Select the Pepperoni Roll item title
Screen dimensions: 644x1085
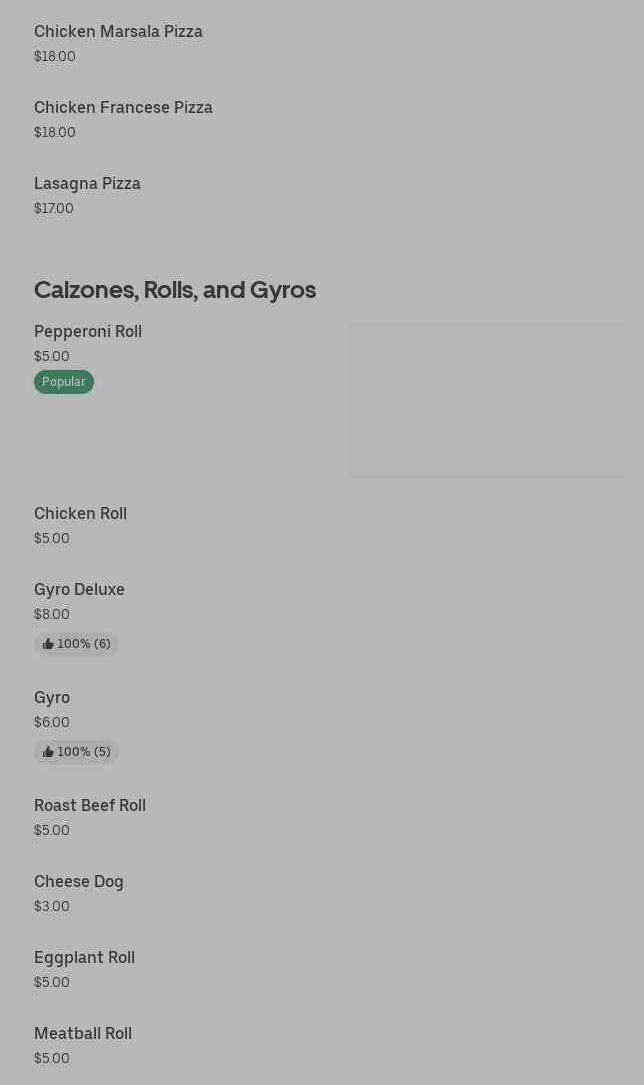[x=88, y=332]
